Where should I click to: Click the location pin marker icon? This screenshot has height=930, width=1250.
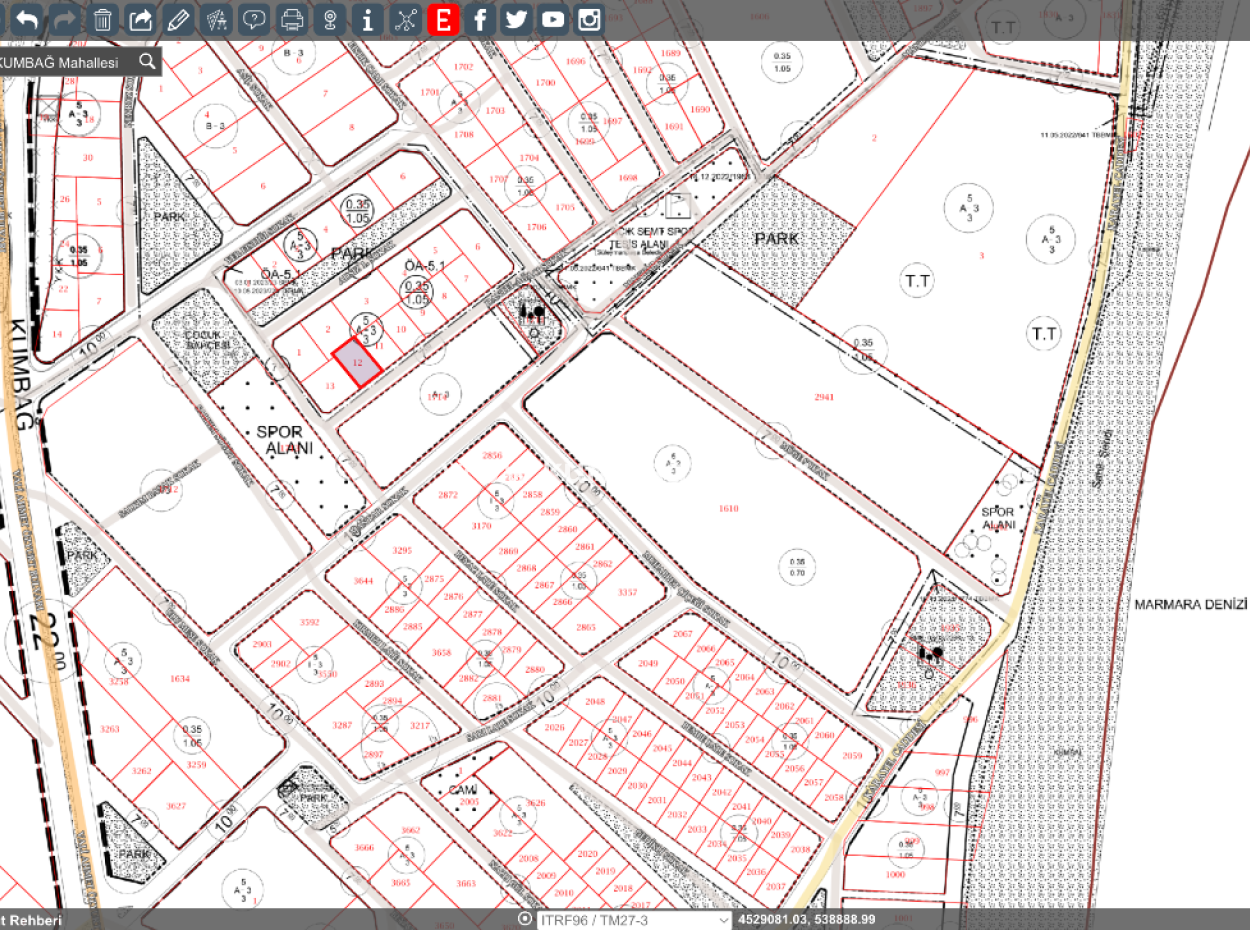click(x=329, y=19)
